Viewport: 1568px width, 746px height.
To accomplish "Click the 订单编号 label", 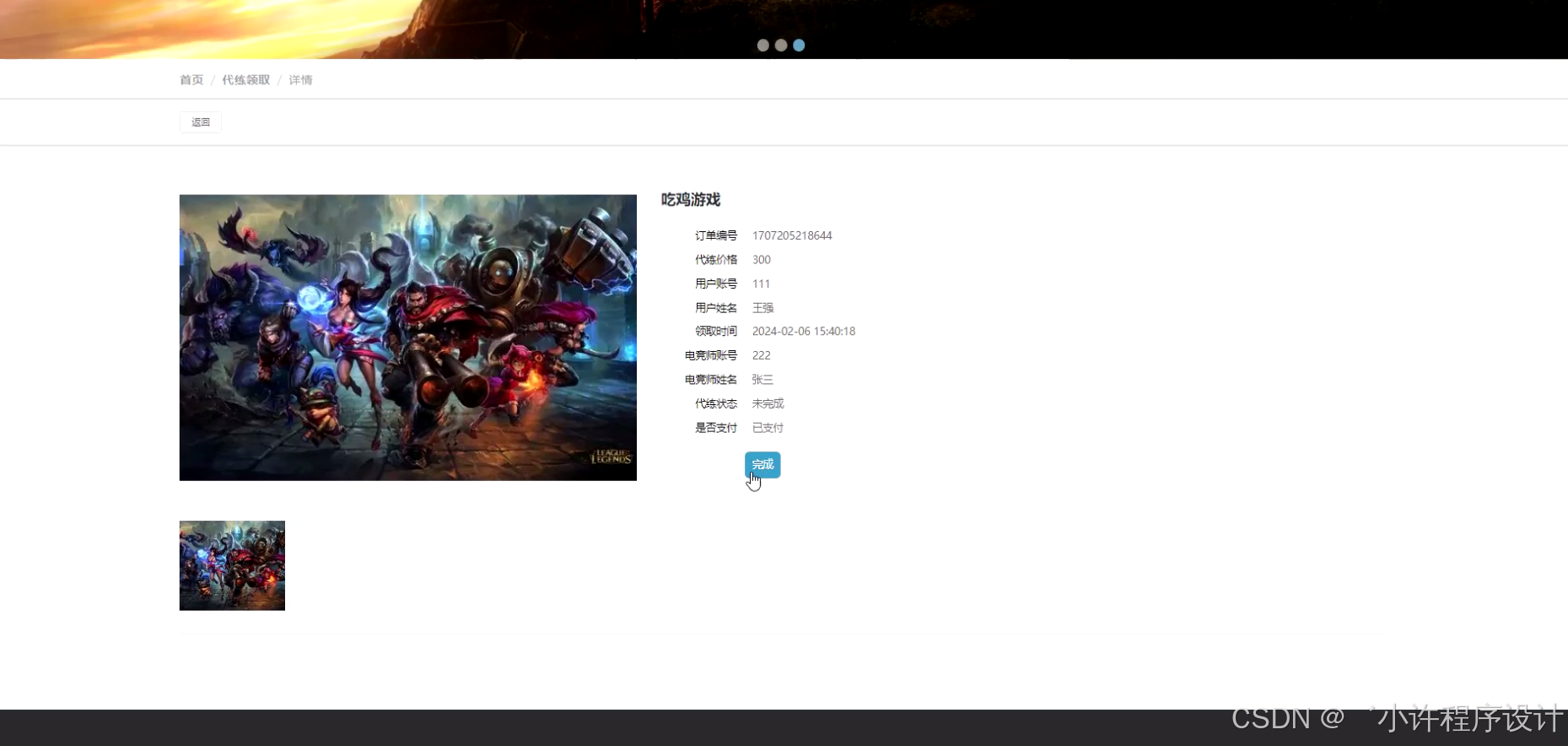I will pyautogui.click(x=716, y=235).
